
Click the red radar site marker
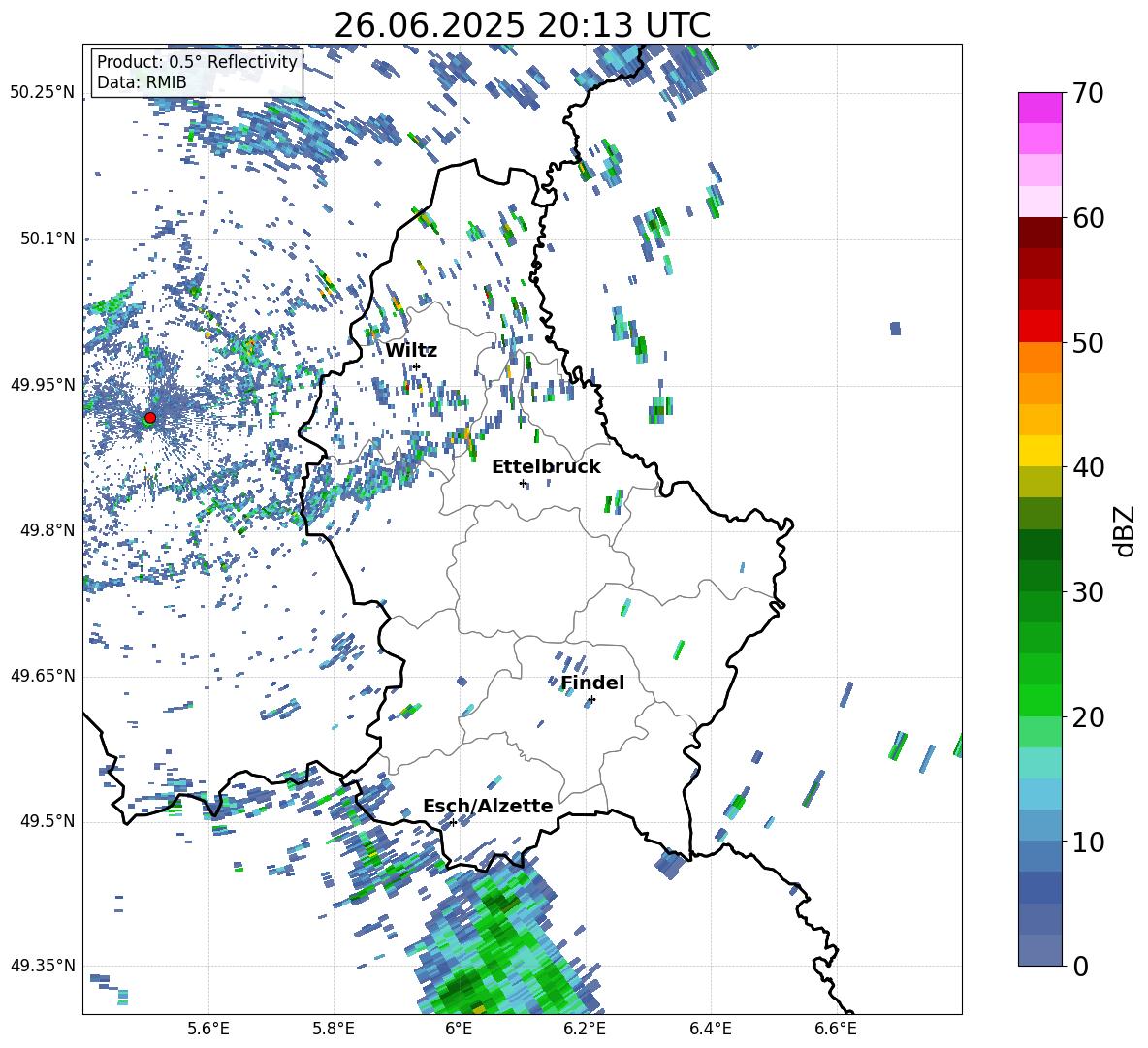(150, 417)
